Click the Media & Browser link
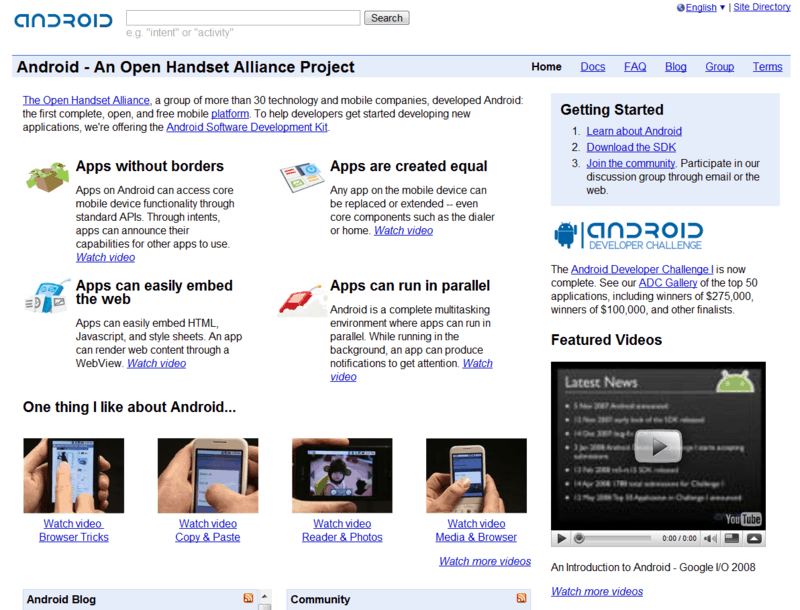 (x=476, y=537)
